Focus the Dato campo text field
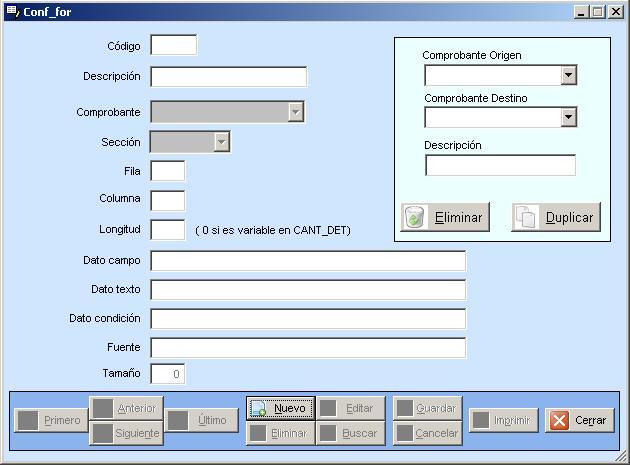 point(308,261)
